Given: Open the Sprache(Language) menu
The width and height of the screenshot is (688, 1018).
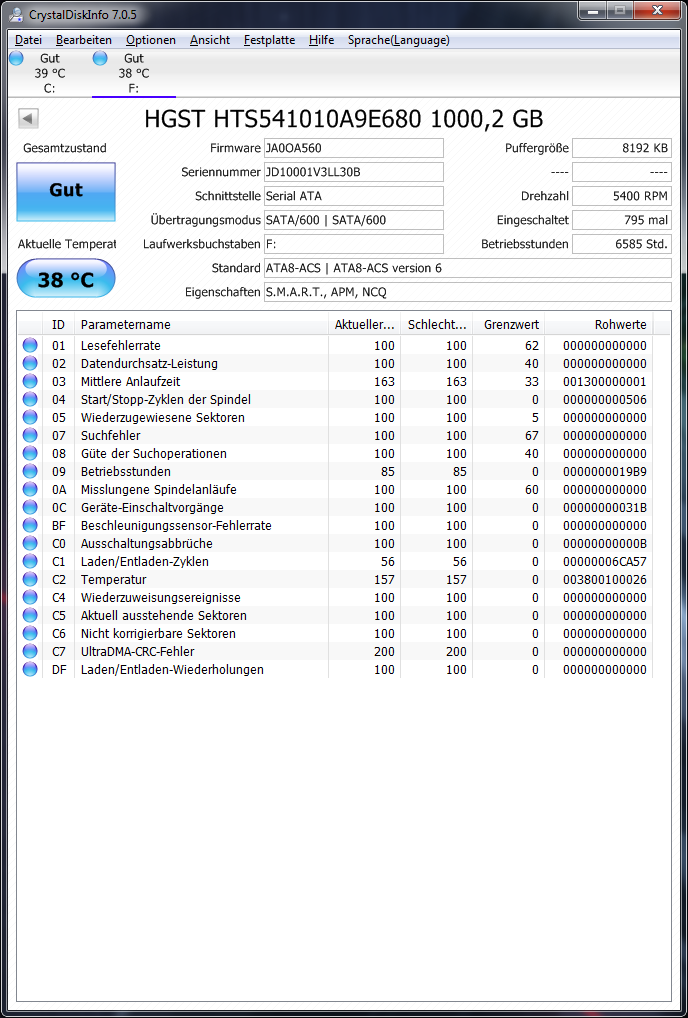Looking at the screenshot, I should pos(399,40).
